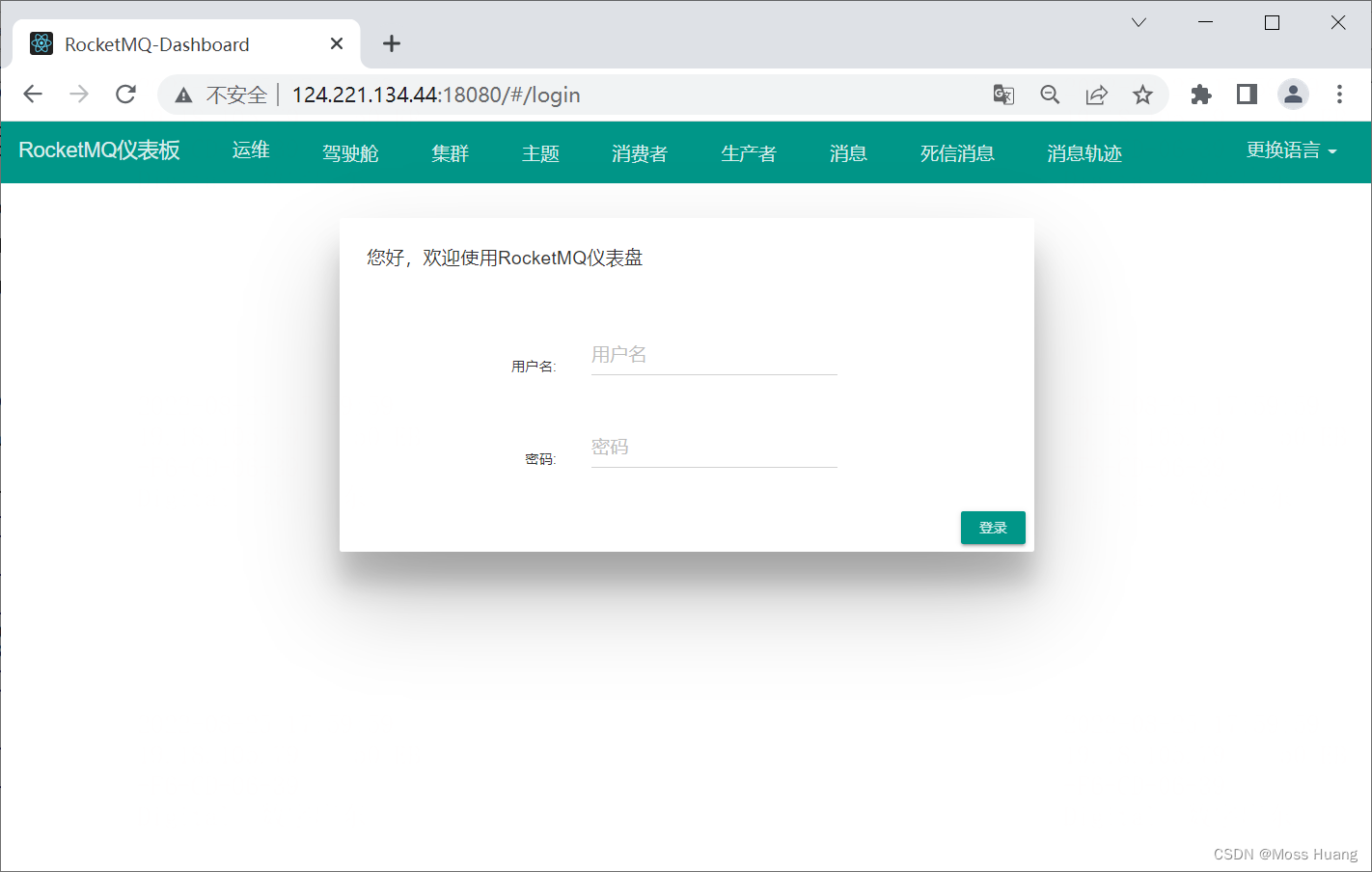Open the 死信消息 menu item
The height and width of the screenshot is (872, 1372).
coord(957,153)
